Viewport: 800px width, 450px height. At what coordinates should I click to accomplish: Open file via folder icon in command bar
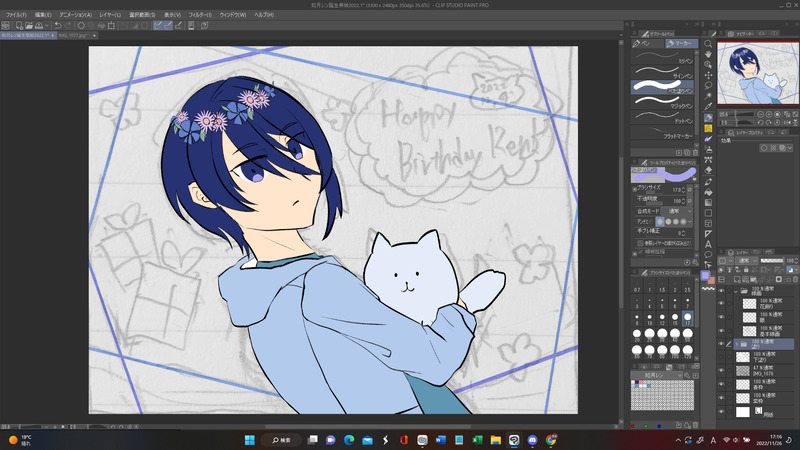pos(29,25)
